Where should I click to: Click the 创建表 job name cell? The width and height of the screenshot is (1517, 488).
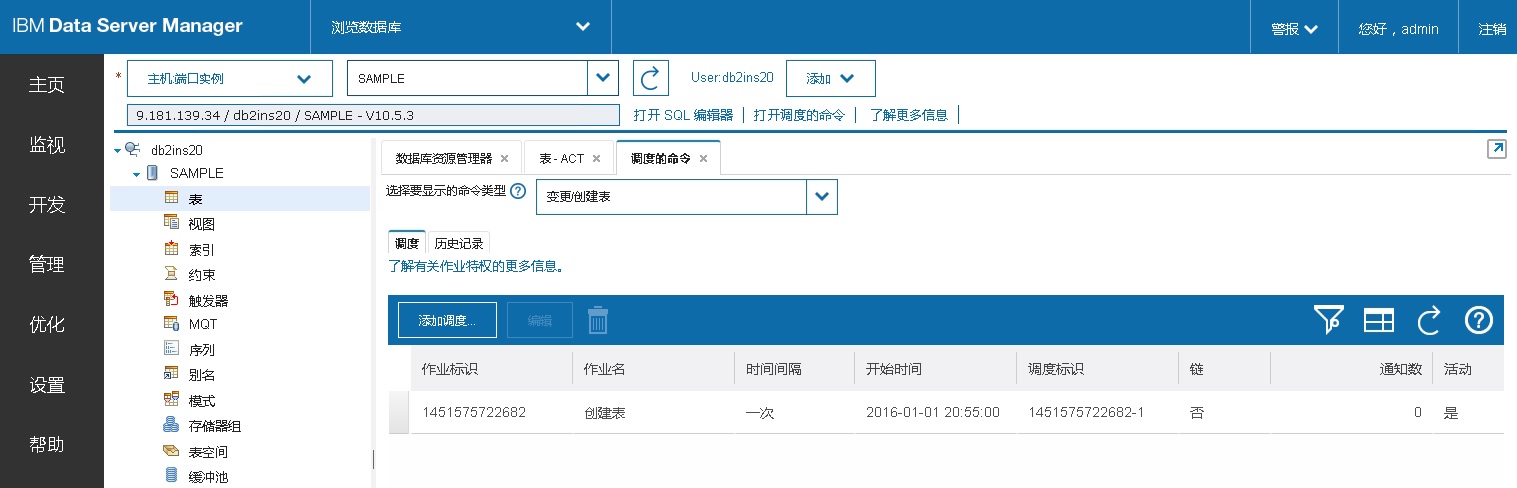pyautogui.click(x=605, y=412)
